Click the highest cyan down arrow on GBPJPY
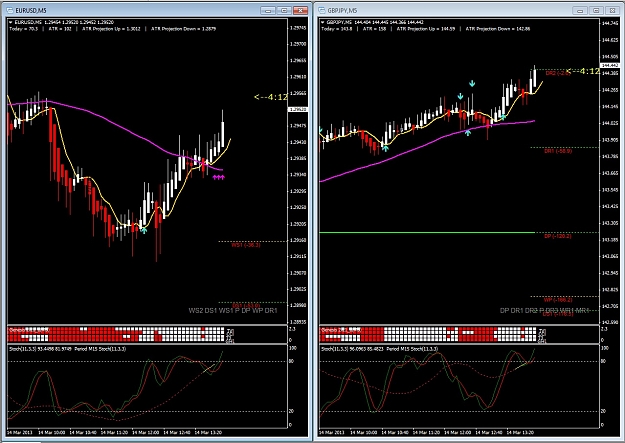625x443 pixels. tap(472, 84)
